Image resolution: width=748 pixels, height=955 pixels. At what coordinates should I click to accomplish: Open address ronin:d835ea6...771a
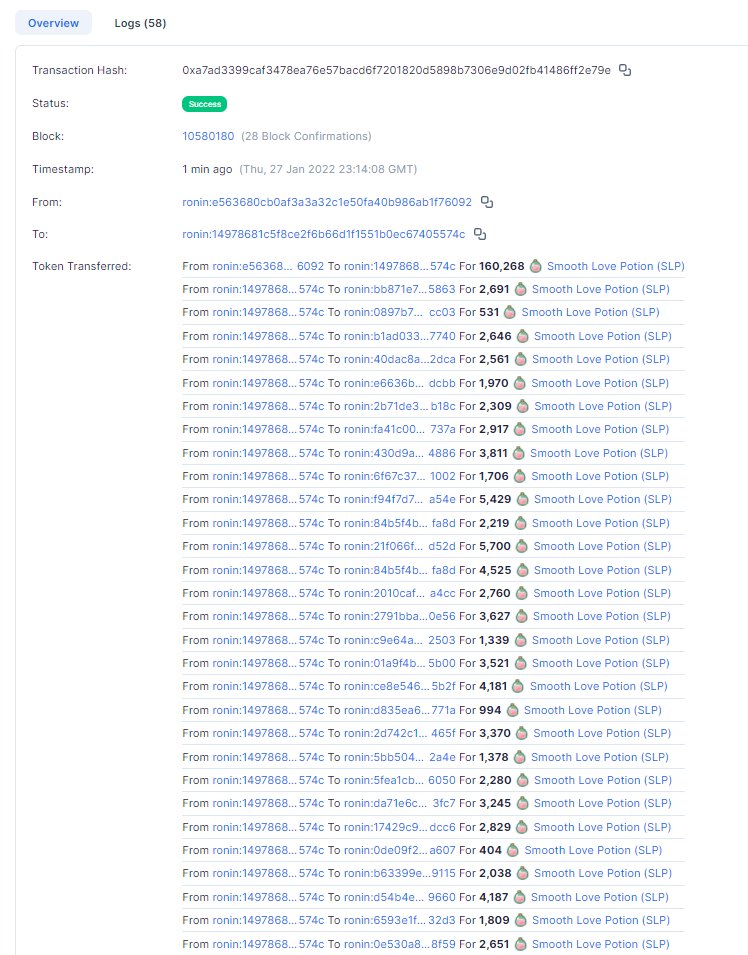[x=400, y=710]
